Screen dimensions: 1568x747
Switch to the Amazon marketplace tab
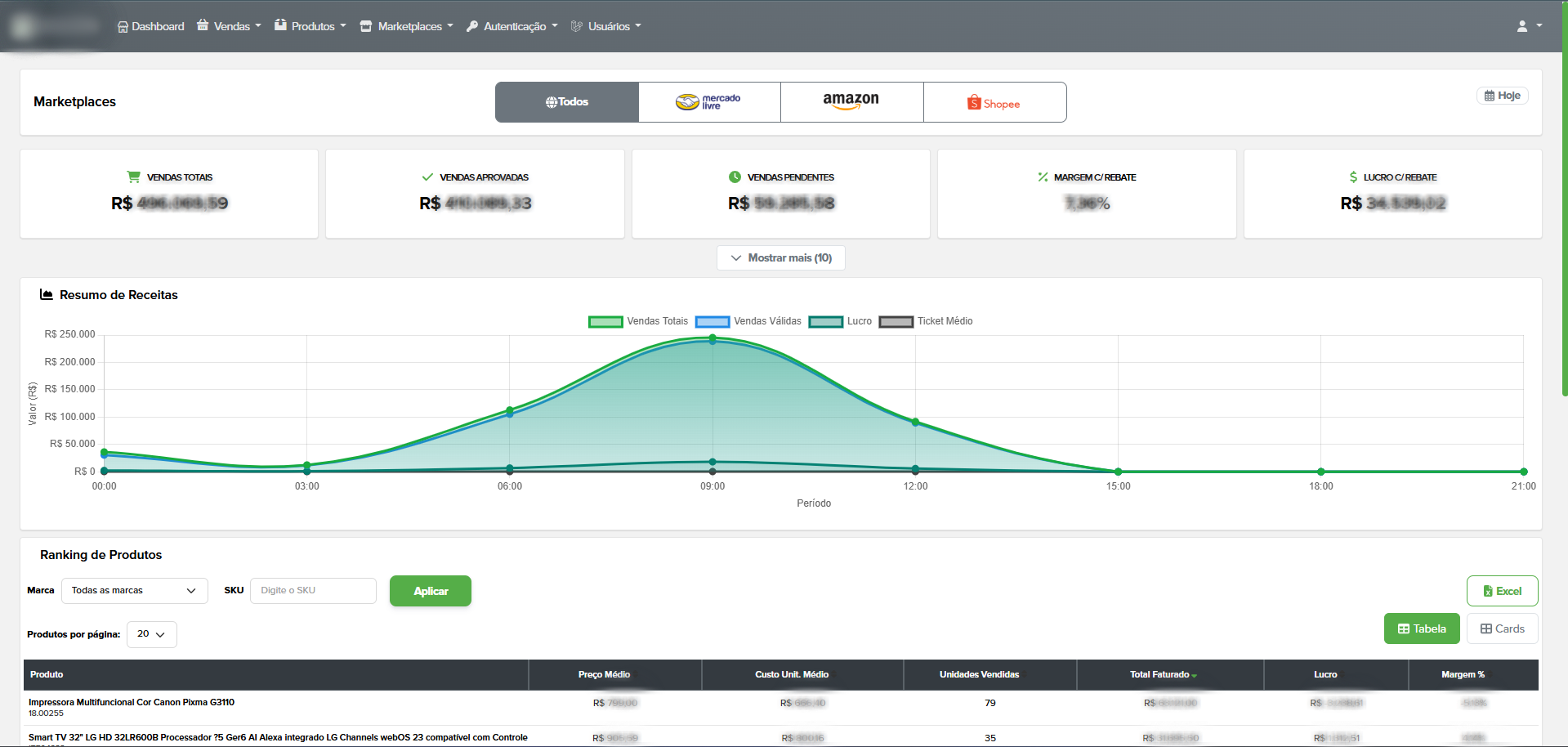click(851, 101)
